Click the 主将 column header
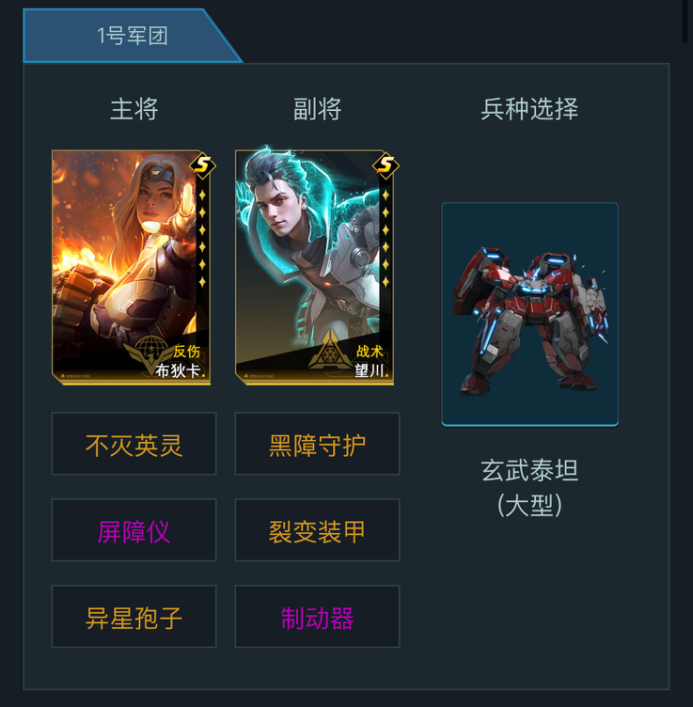Screen dimensions: 693x707 tap(134, 109)
